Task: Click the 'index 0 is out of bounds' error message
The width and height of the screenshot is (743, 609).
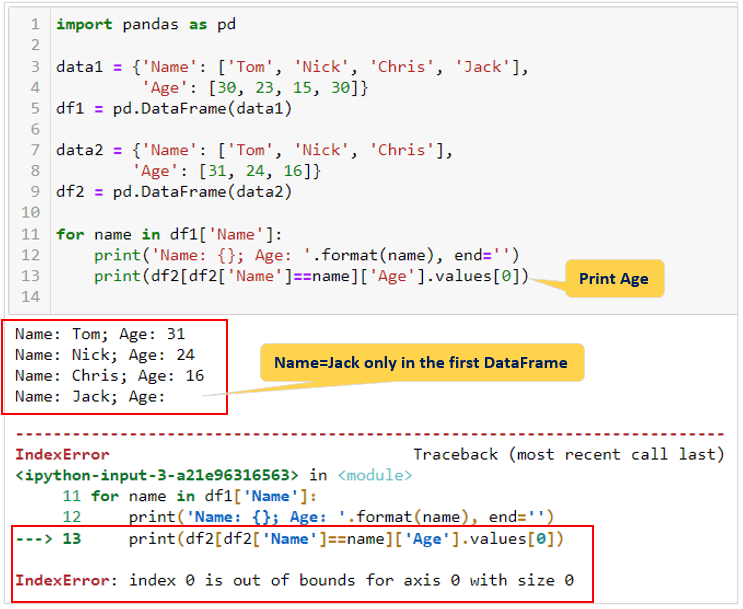Action: 352,580
